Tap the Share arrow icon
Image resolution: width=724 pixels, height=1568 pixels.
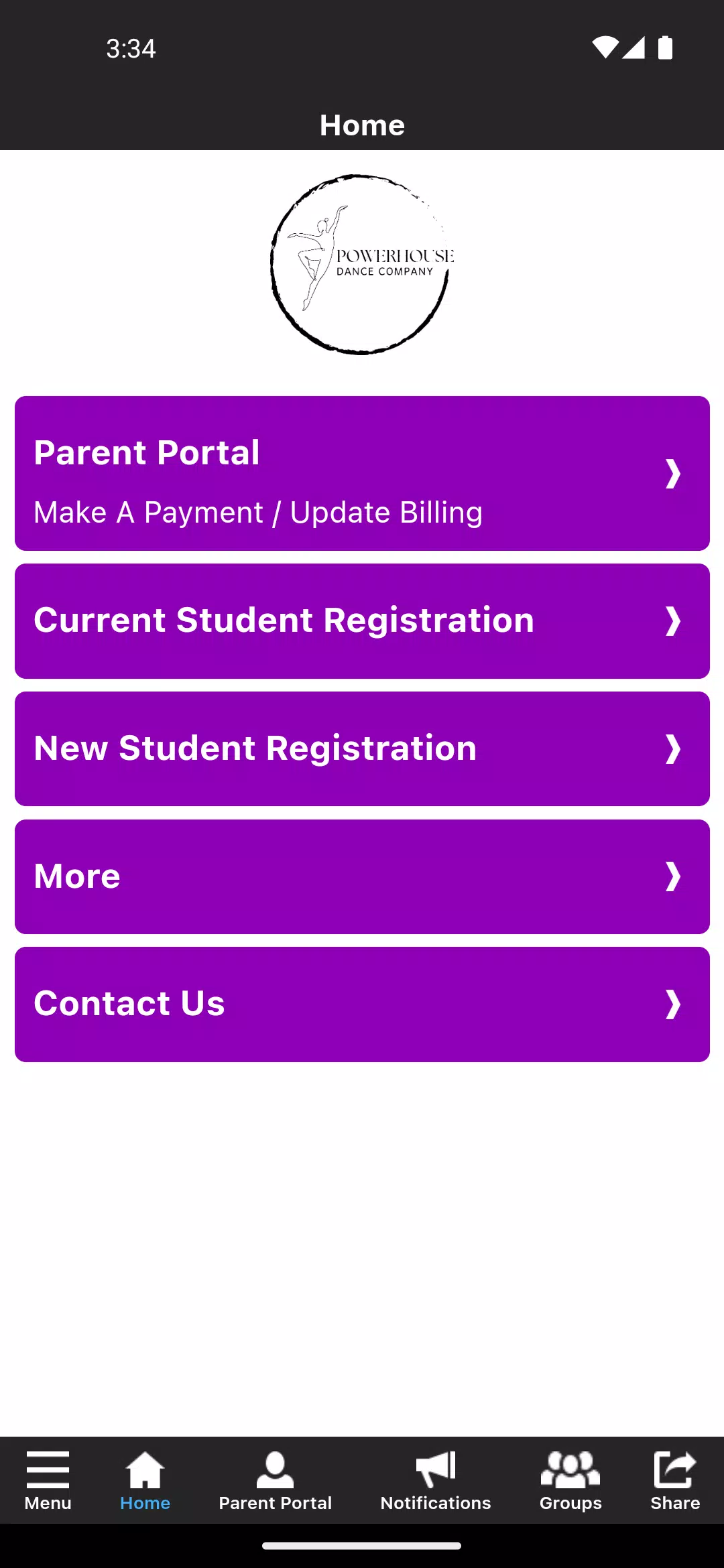674,1469
